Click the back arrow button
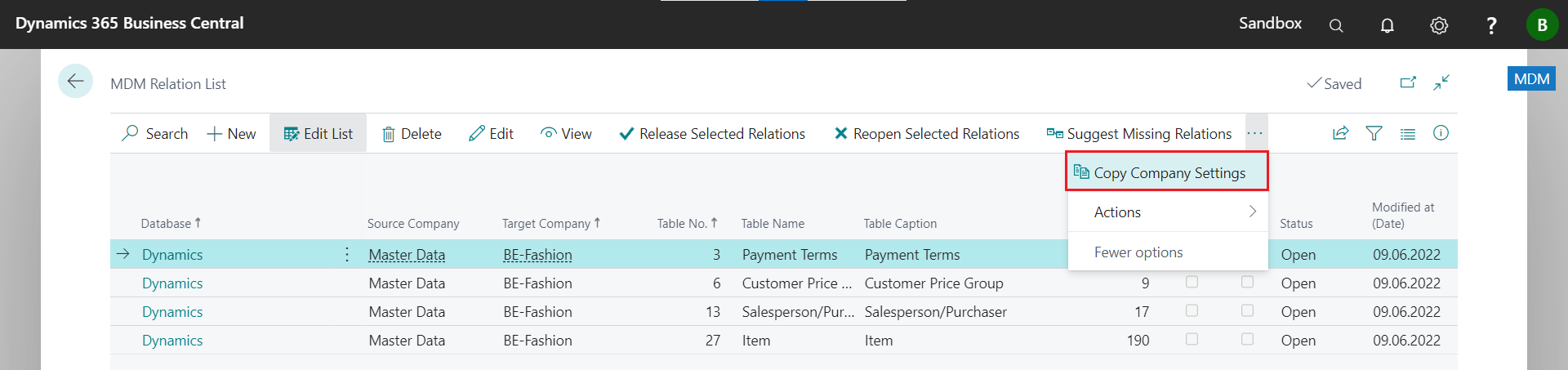 (x=75, y=81)
